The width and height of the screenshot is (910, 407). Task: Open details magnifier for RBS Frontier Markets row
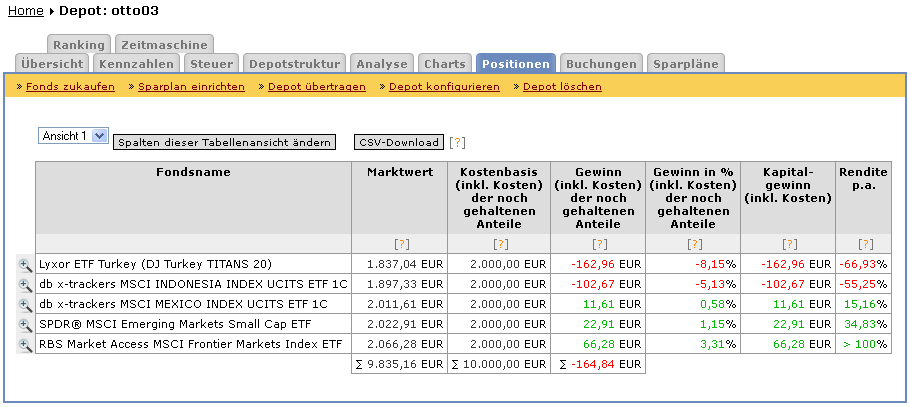click(25, 344)
